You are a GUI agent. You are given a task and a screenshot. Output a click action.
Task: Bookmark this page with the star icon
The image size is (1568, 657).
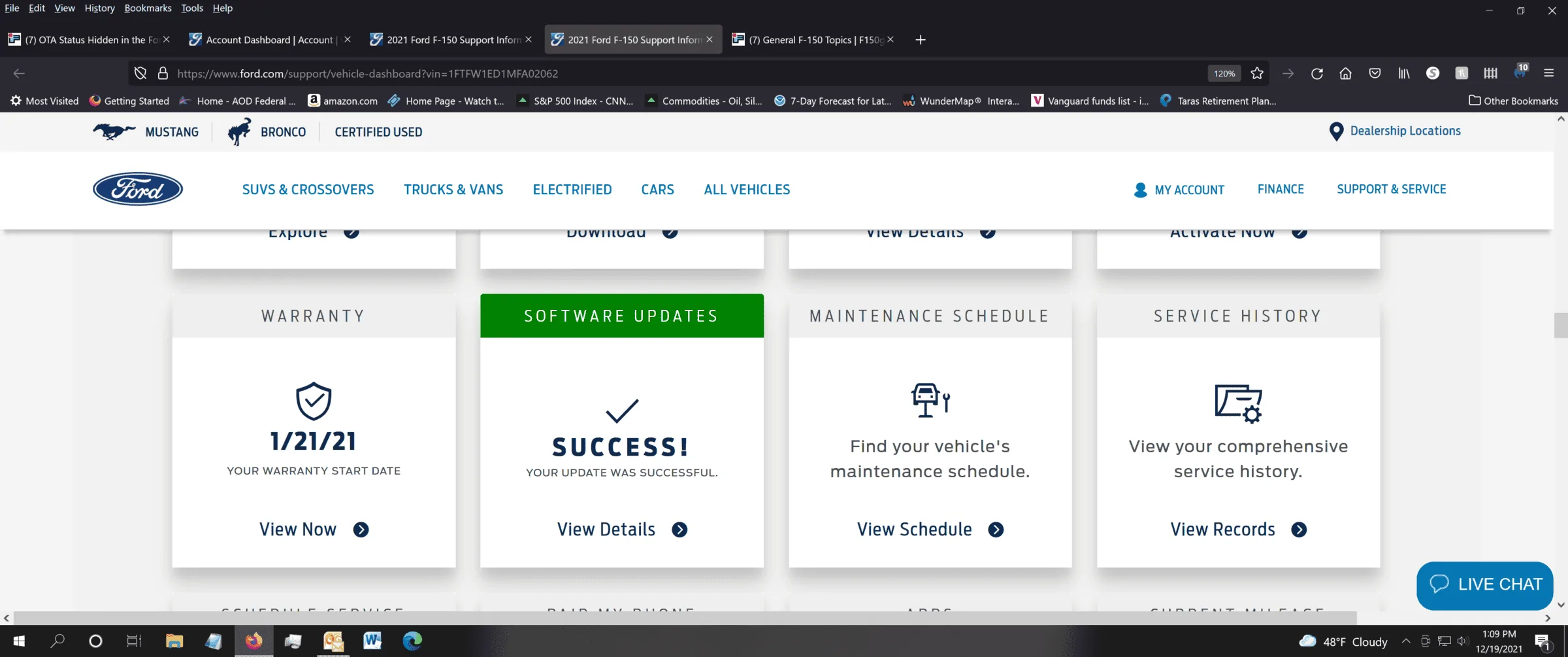tap(1257, 73)
